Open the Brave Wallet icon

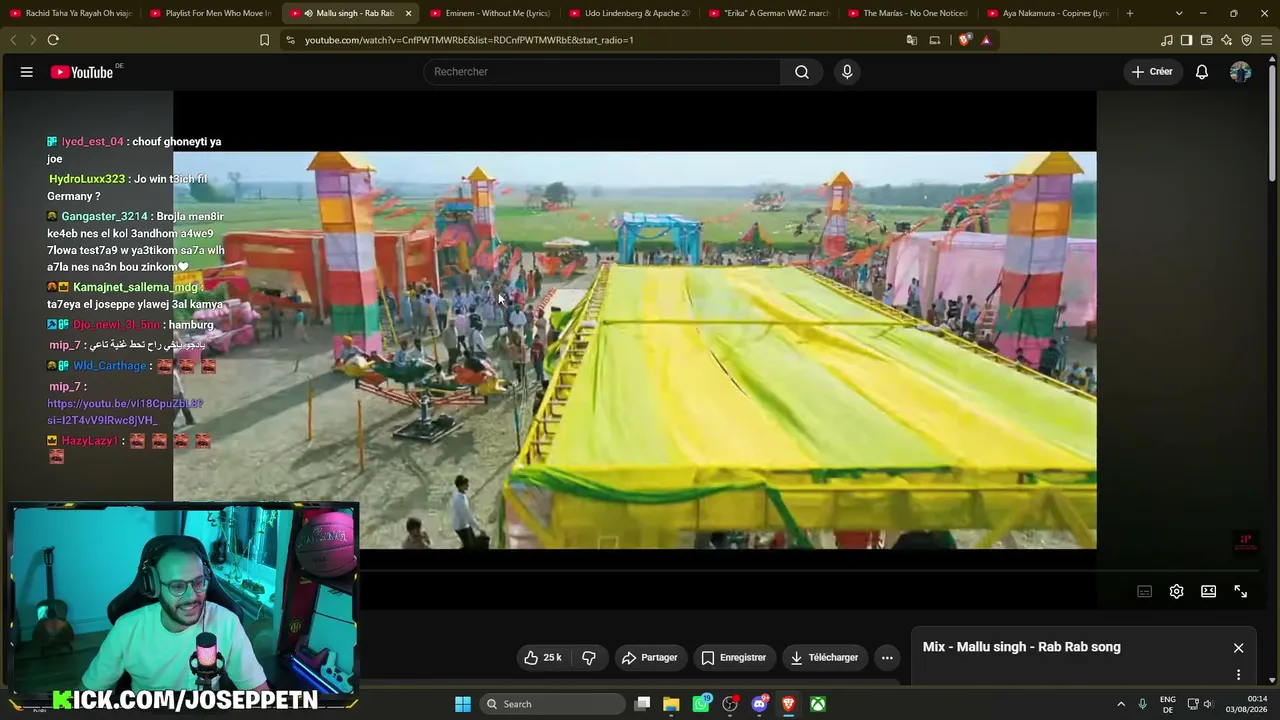[1206, 40]
